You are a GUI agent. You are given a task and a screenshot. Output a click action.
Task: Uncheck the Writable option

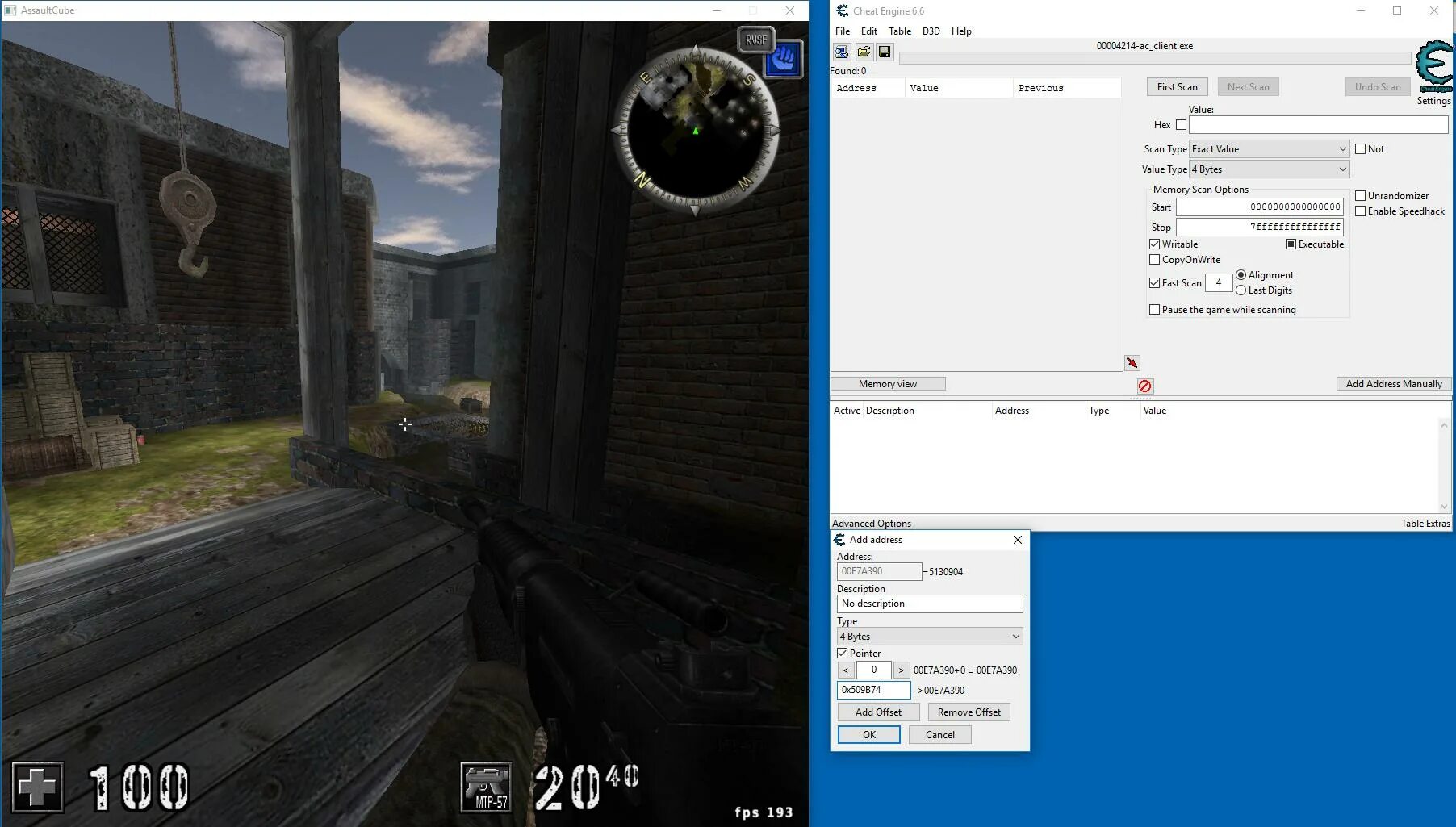[1154, 244]
